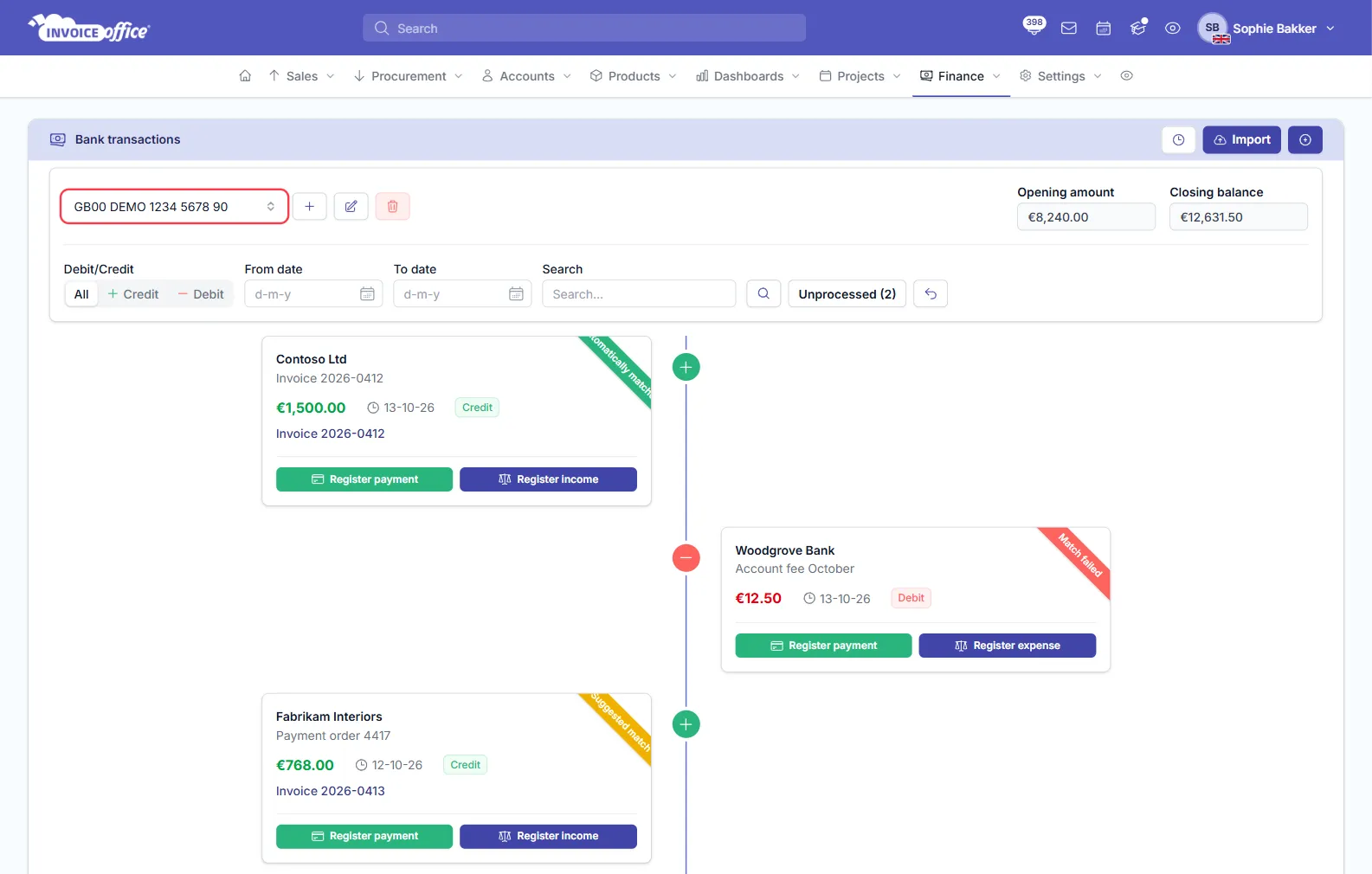
Task: Click the green plus marker beside Fabrikam Interiors
Action: tap(686, 724)
